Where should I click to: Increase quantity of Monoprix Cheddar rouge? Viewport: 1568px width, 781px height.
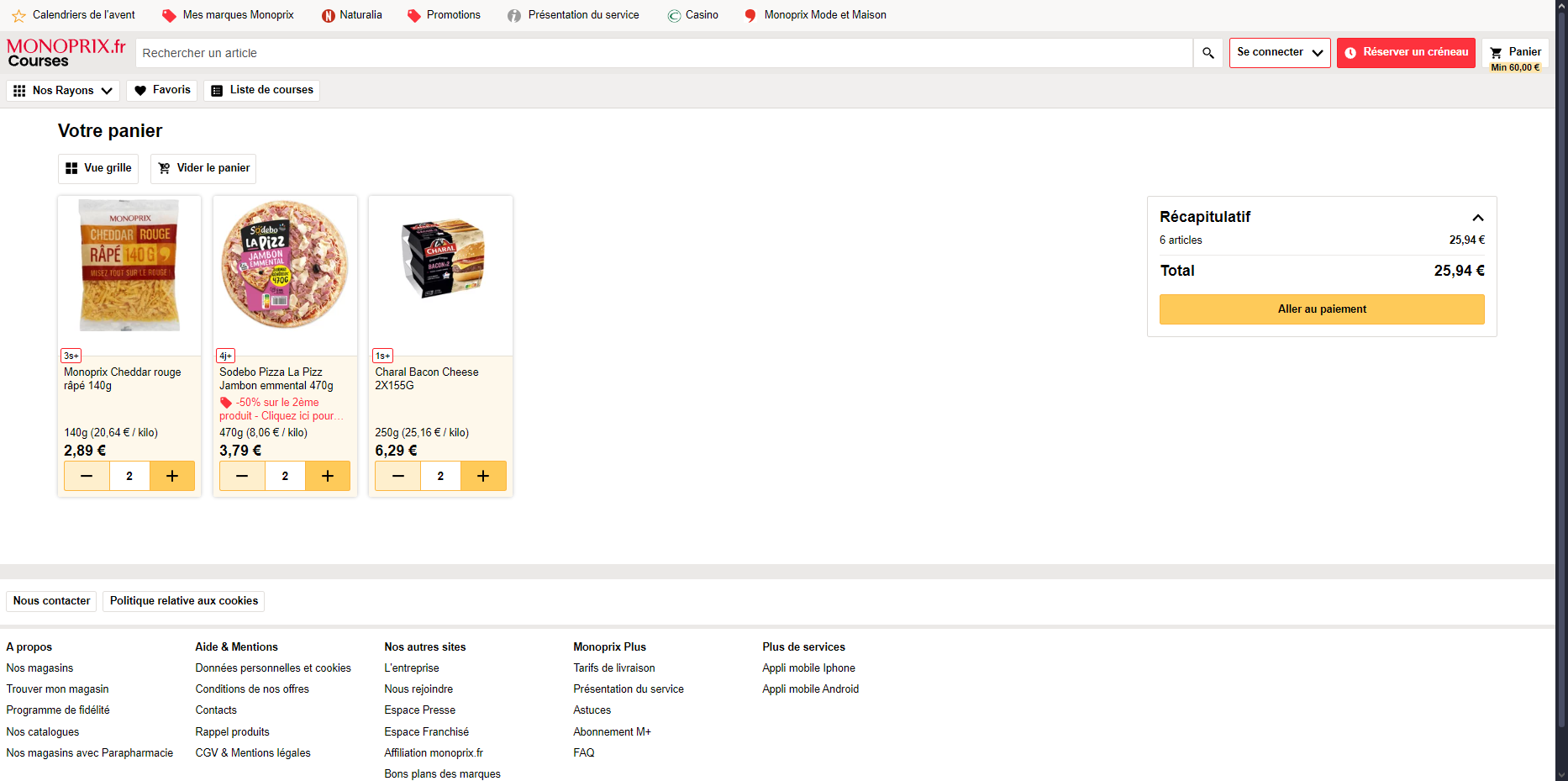pyautogui.click(x=172, y=476)
